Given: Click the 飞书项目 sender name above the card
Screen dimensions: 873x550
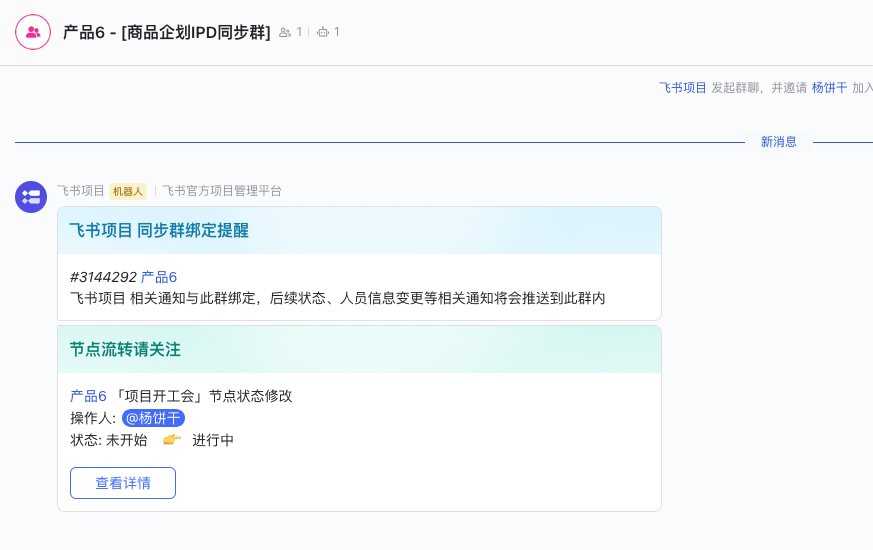Looking at the screenshot, I should tap(81, 191).
